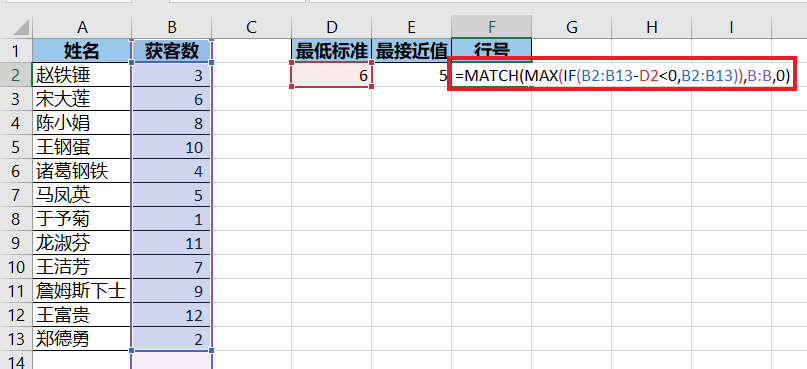Viewport: 807px width, 369px height.
Task: Click the 行号 header cell
Action: (x=492, y=50)
